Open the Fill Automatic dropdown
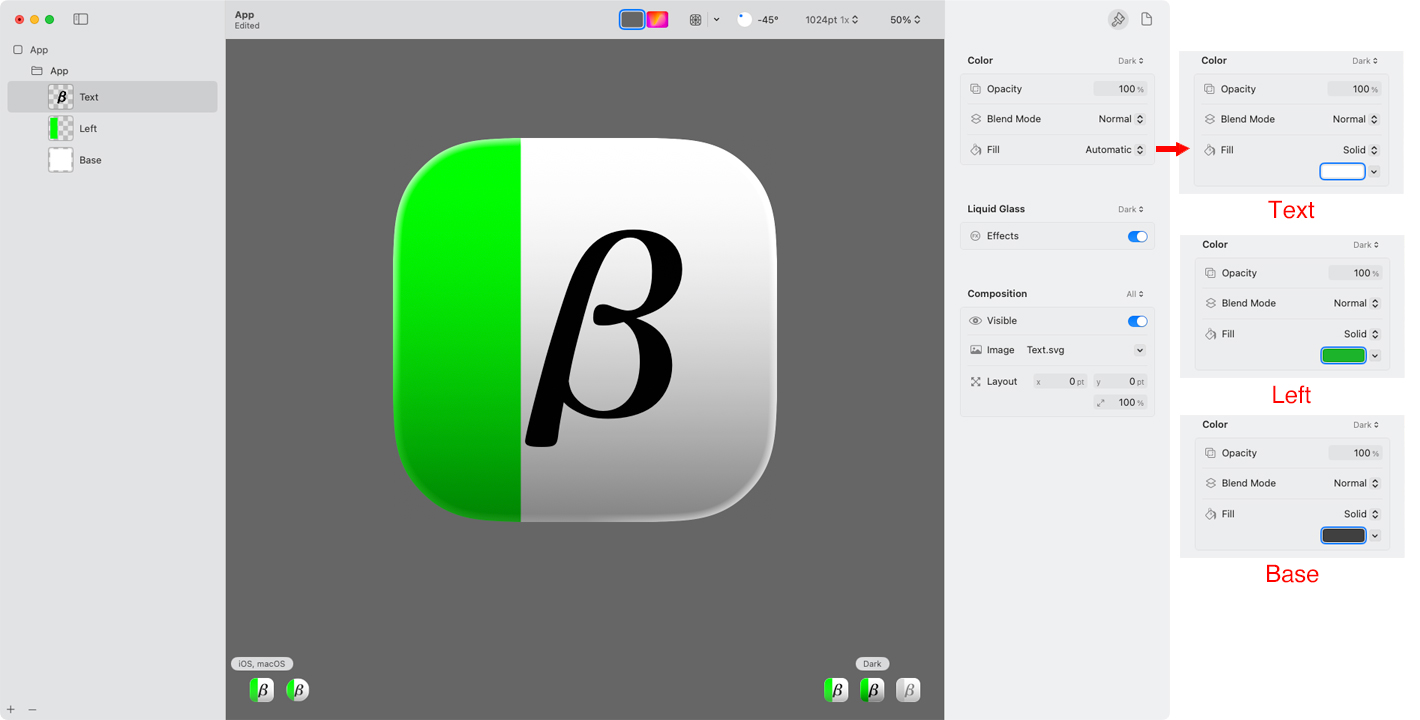 click(x=1115, y=150)
